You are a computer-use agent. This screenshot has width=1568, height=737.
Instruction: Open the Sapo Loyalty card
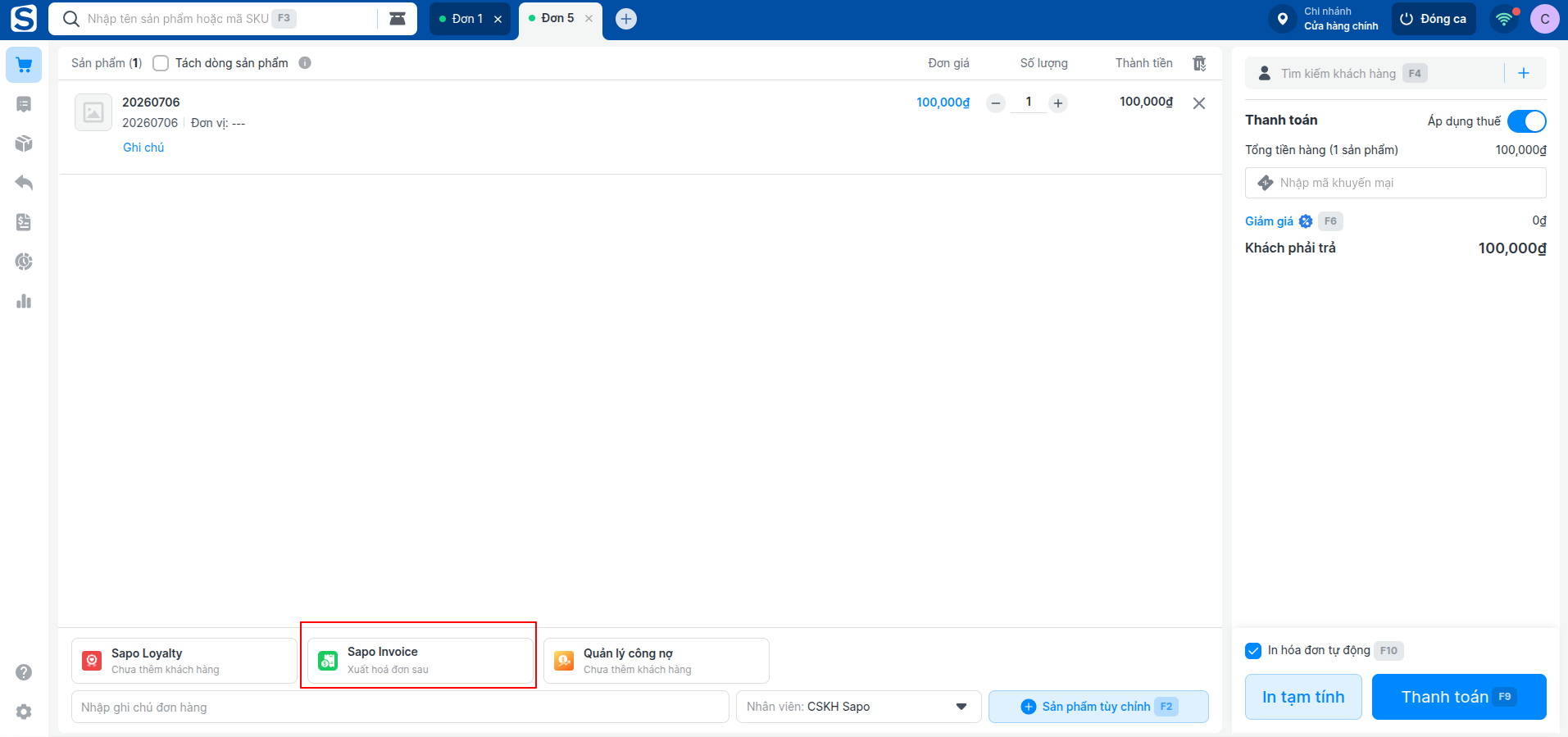(184, 661)
